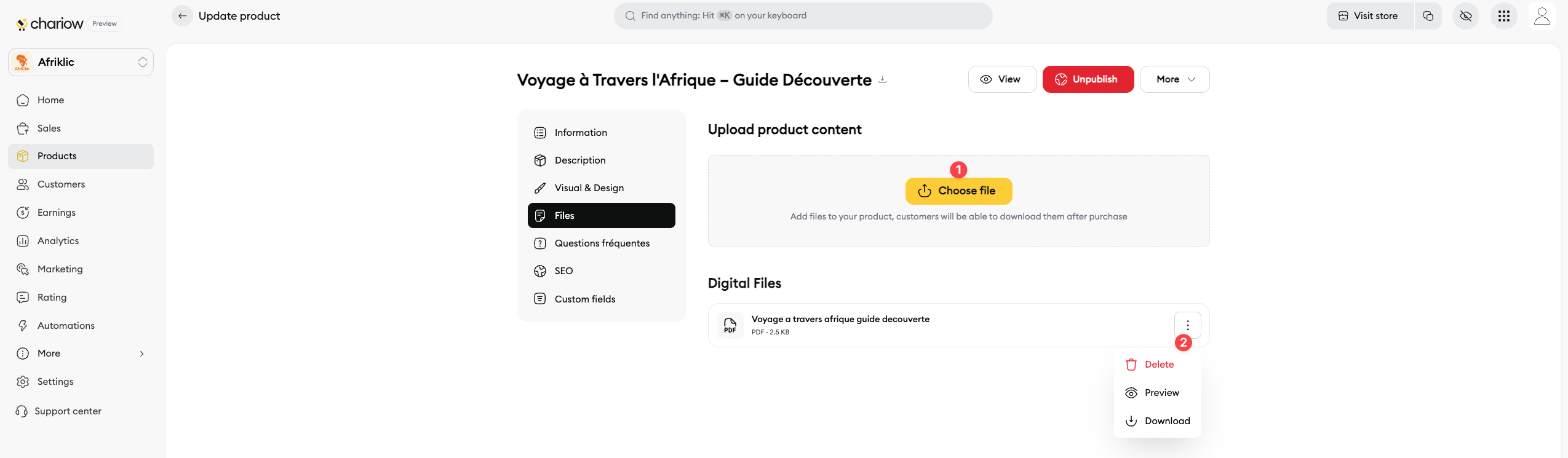
Task: Open Settings in the sidebar
Action: click(x=81, y=382)
